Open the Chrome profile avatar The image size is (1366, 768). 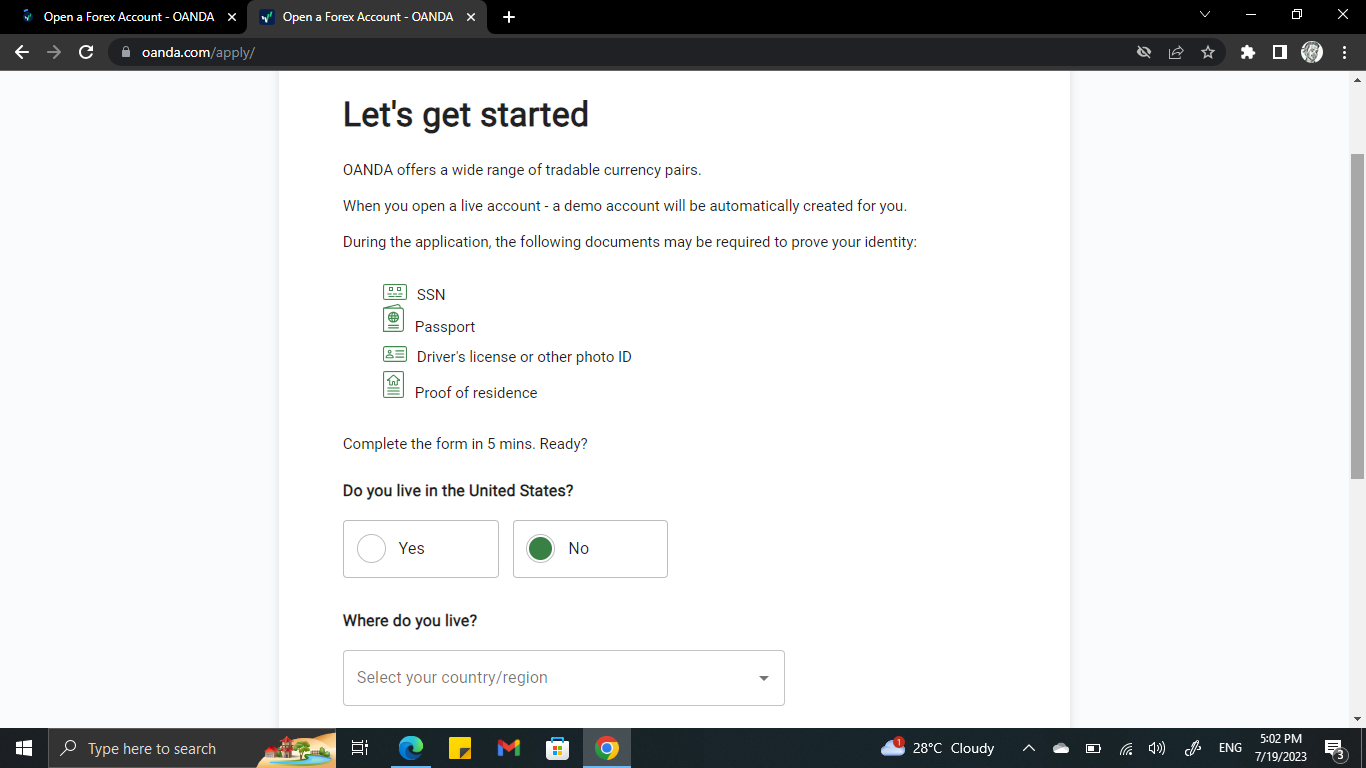[x=1312, y=52]
